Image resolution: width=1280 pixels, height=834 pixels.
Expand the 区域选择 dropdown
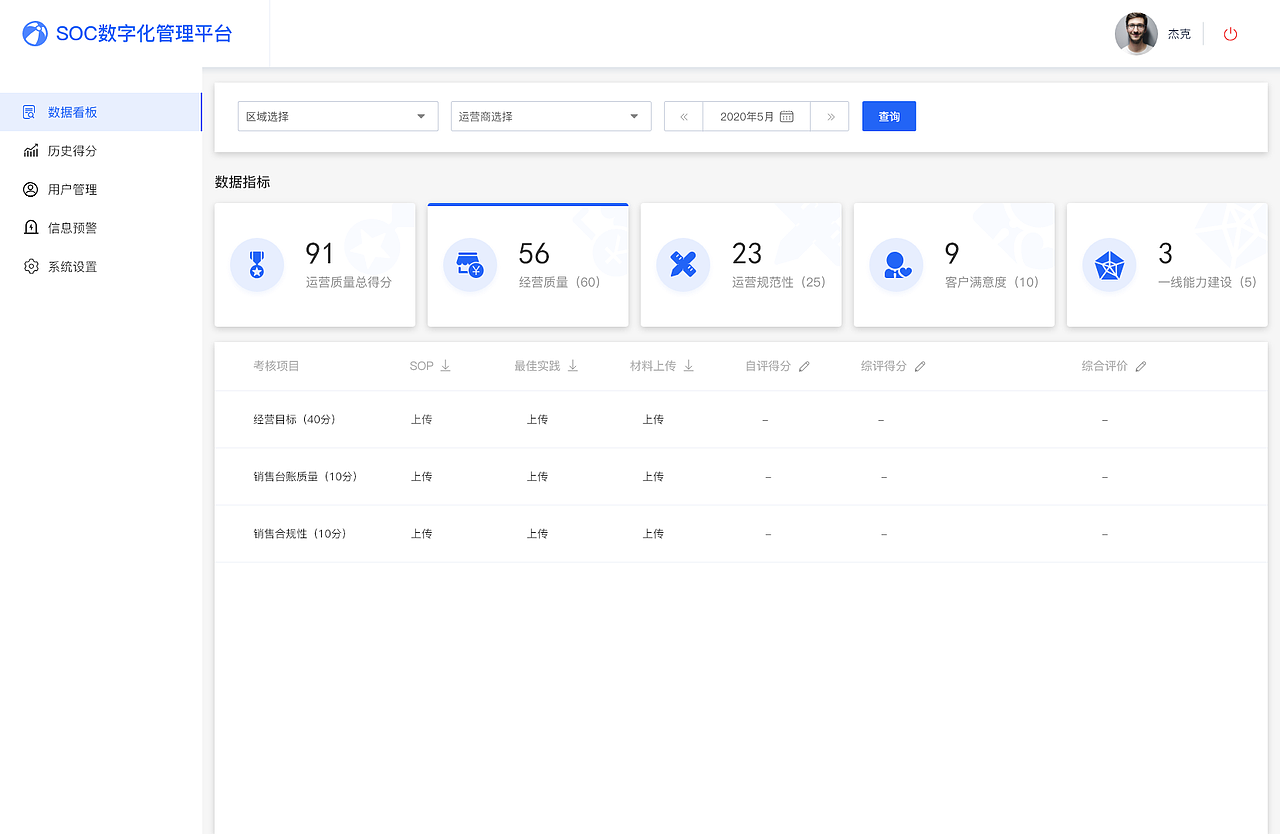[x=338, y=116]
